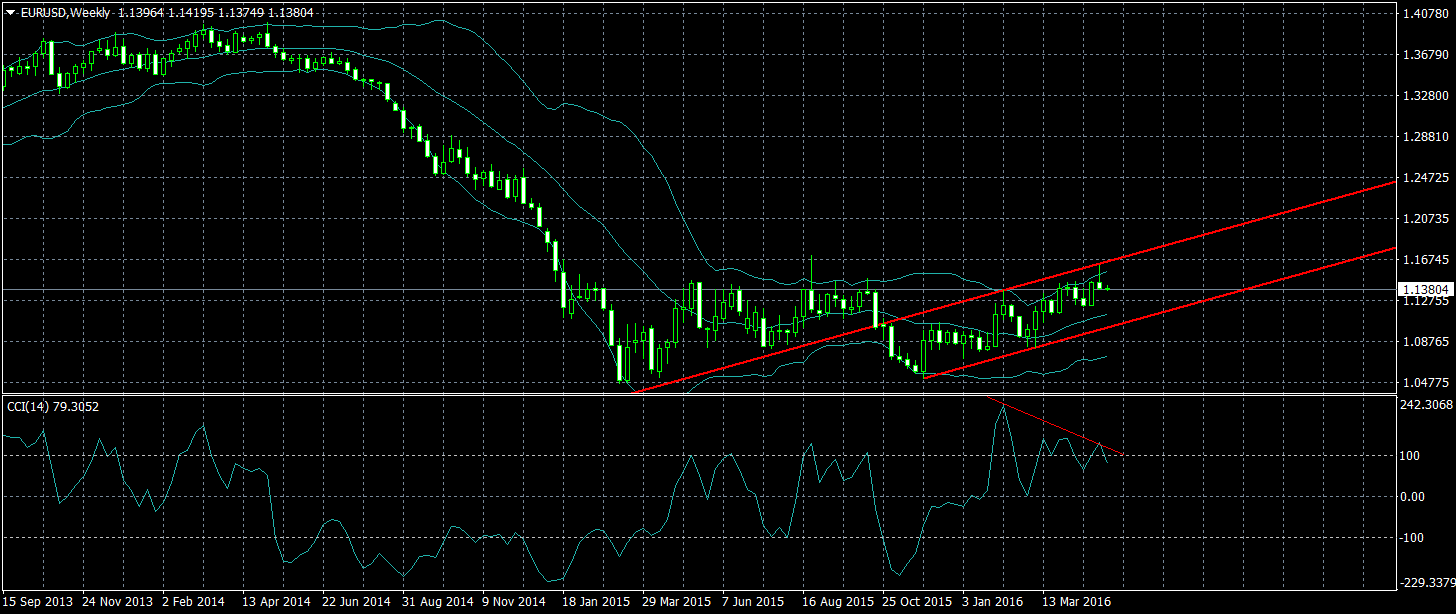
Task: Click the 18 Jan 2015 date label
Action: (x=596, y=603)
